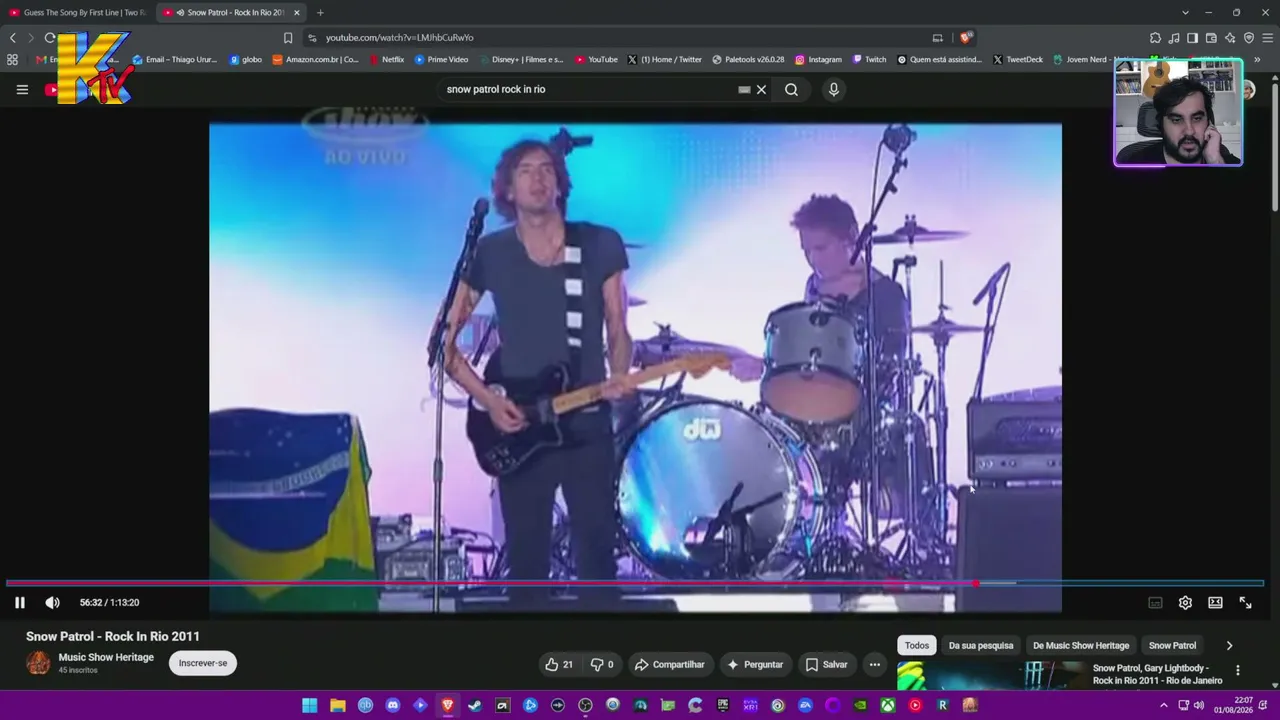
Task: Open the Brave wallet icon in the toolbar
Action: 1211,38
